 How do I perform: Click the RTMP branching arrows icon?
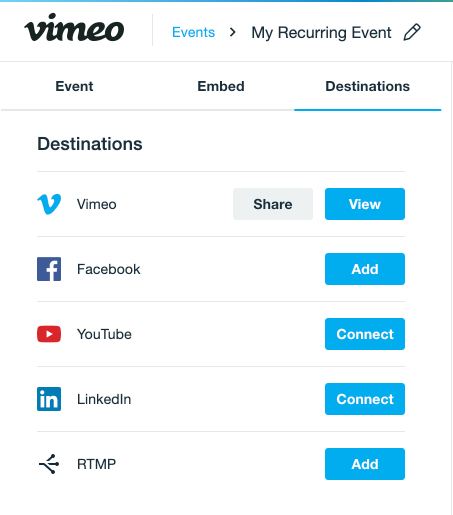coord(49,464)
